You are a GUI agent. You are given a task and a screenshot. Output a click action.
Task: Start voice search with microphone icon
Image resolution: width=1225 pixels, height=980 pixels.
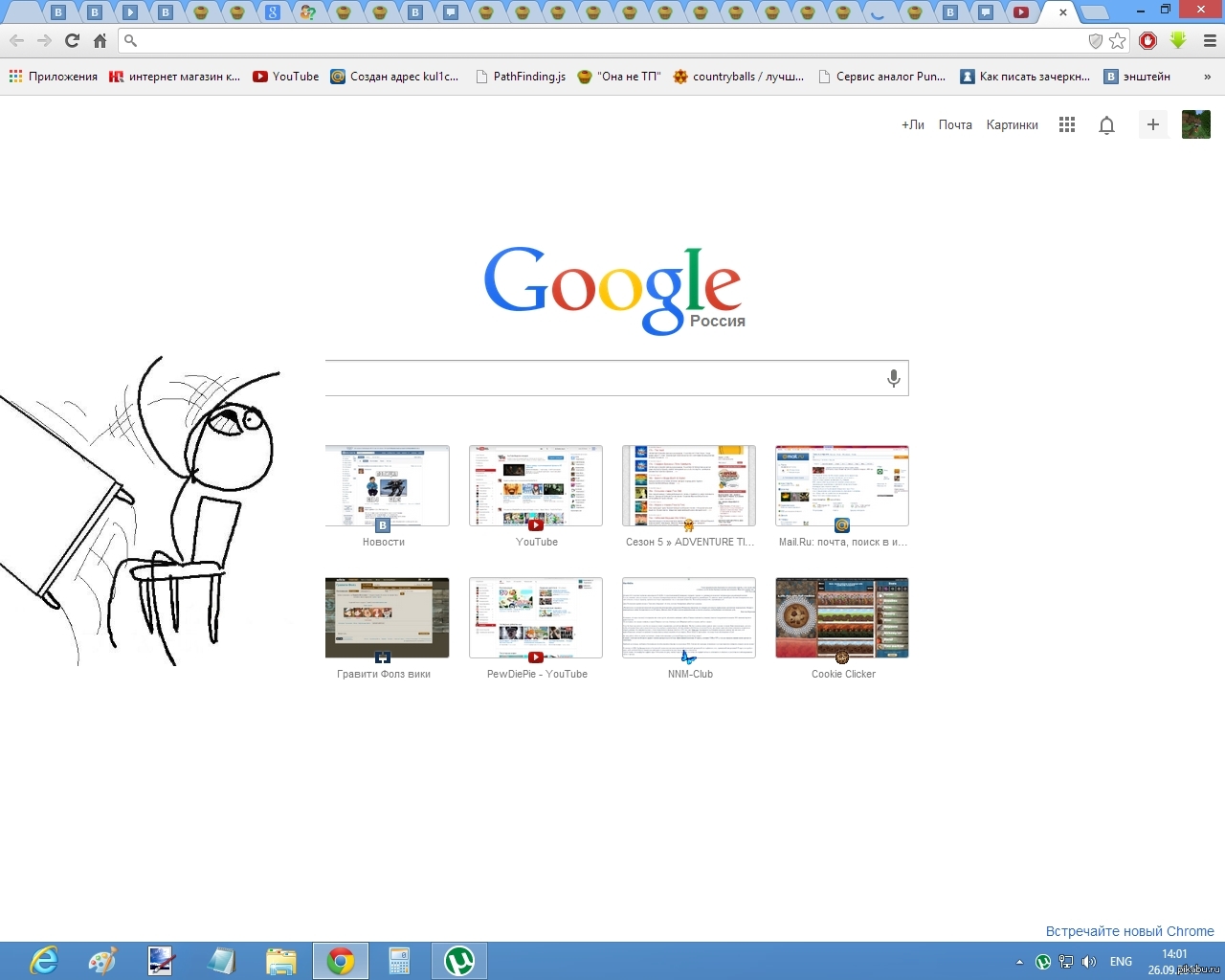[x=894, y=378]
